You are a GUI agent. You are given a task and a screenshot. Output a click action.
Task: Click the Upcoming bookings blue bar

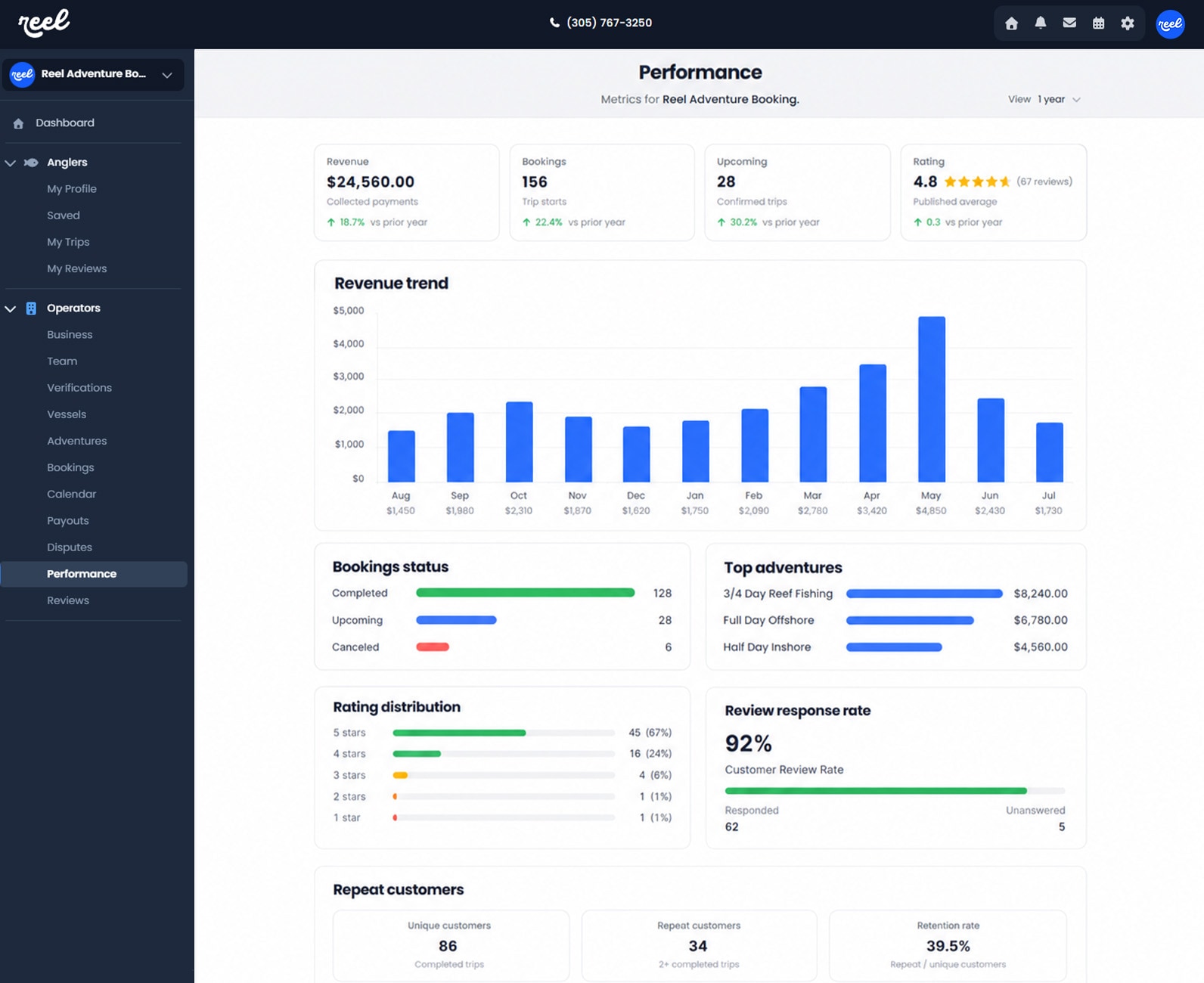coord(457,620)
